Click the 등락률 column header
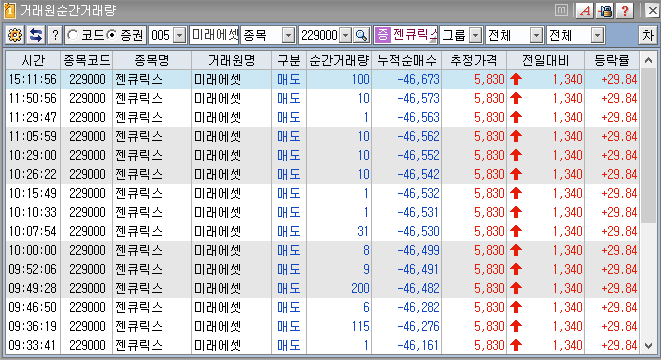This screenshot has width=661, height=360. pyautogui.click(x=612, y=61)
